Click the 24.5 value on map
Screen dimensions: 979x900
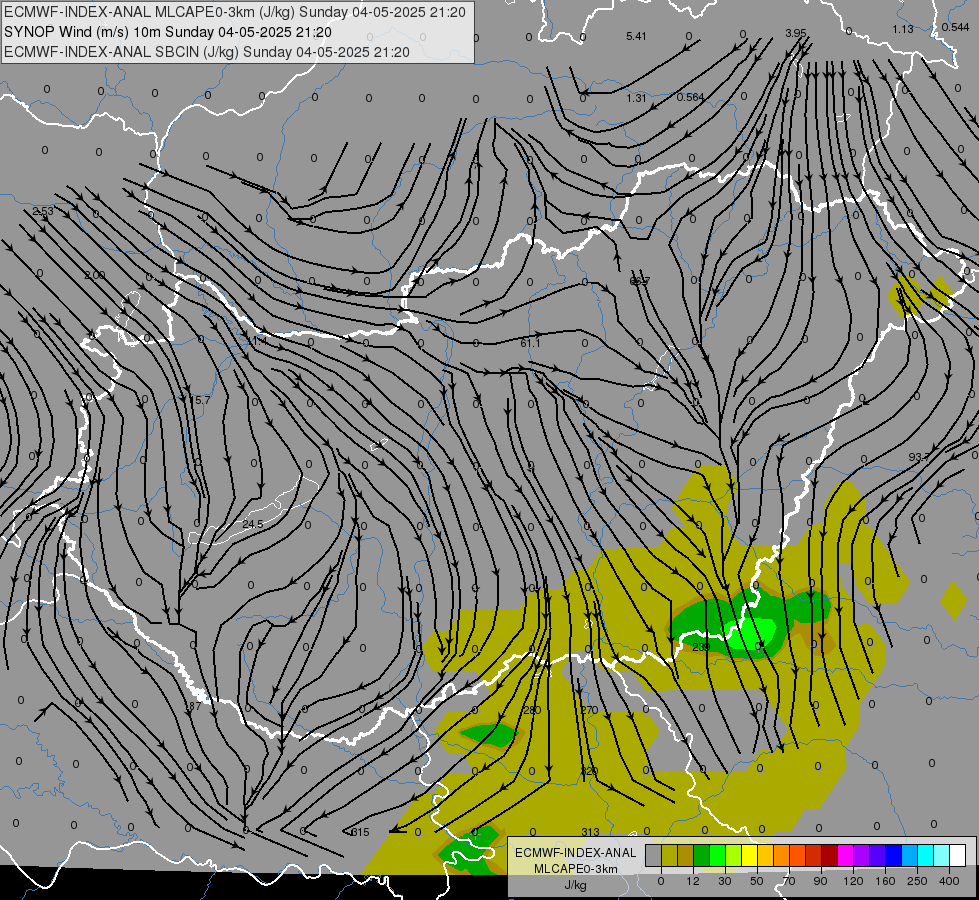252,524
